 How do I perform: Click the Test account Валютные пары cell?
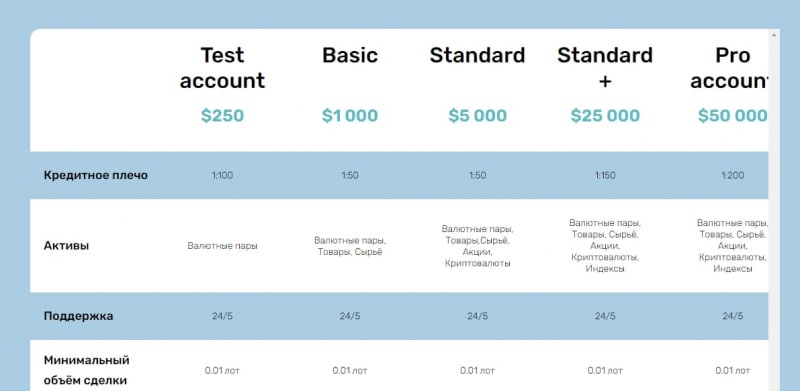pos(222,246)
